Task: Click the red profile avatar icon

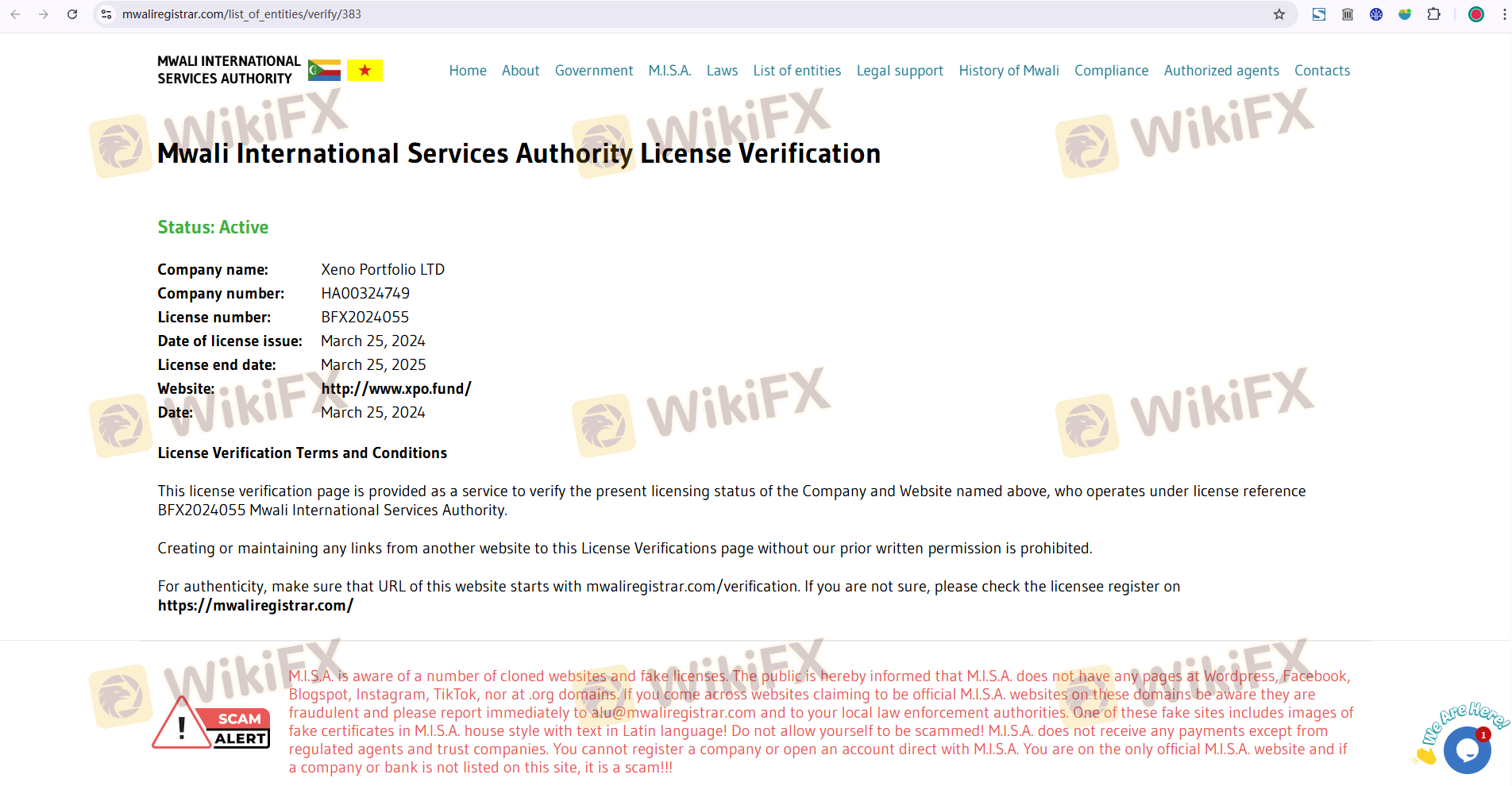Action: click(x=1476, y=14)
